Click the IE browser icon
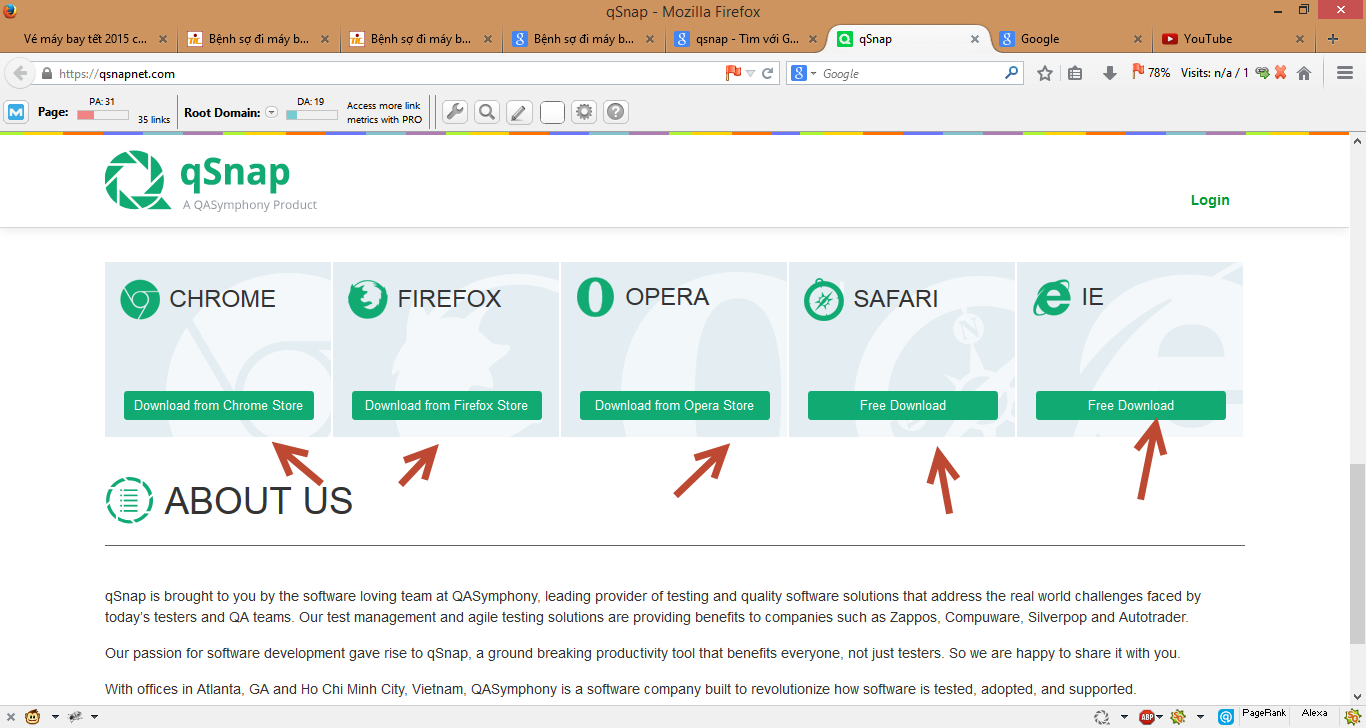 pyautogui.click(x=1052, y=298)
